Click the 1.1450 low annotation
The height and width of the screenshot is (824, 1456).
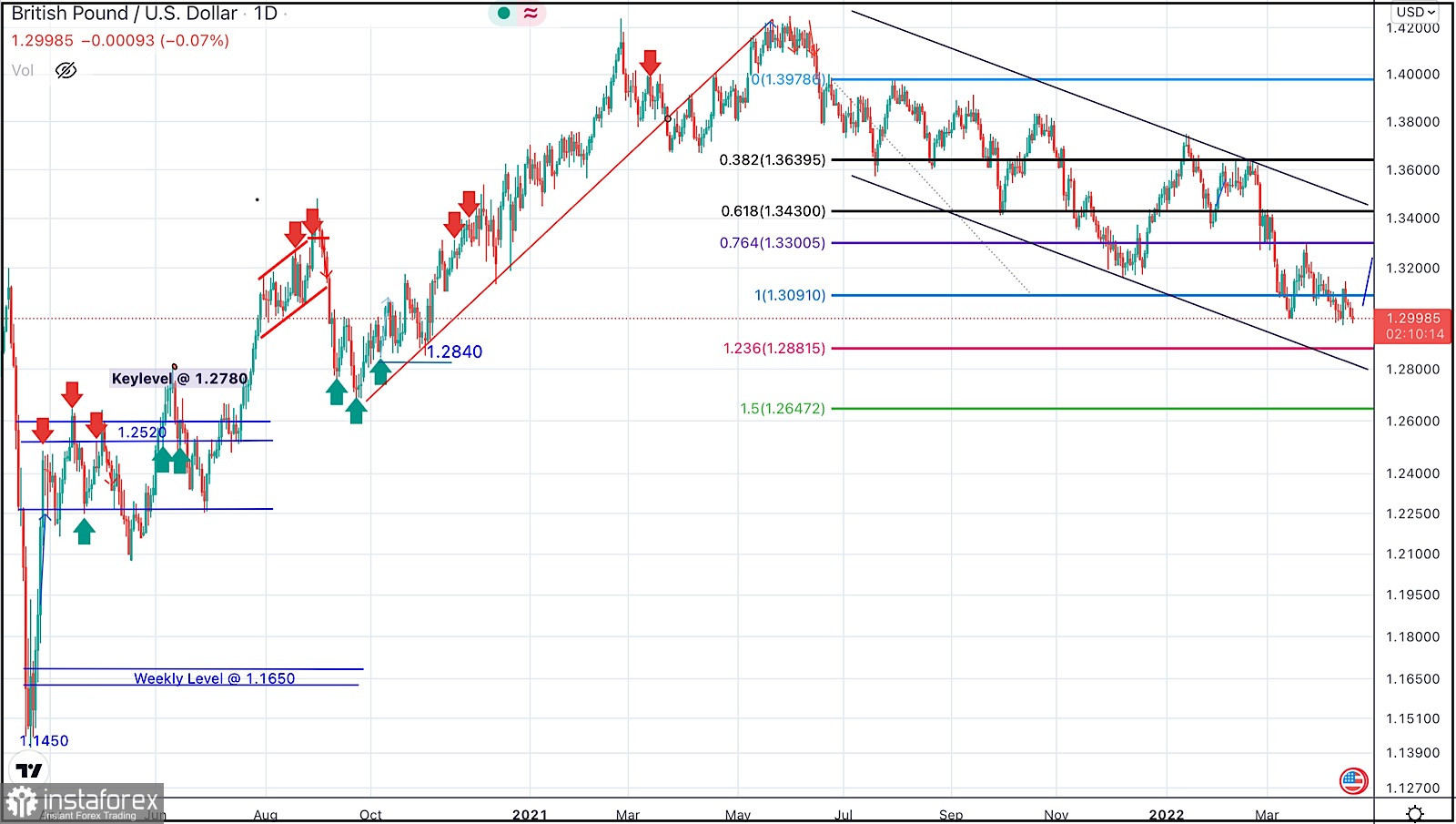point(44,740)
